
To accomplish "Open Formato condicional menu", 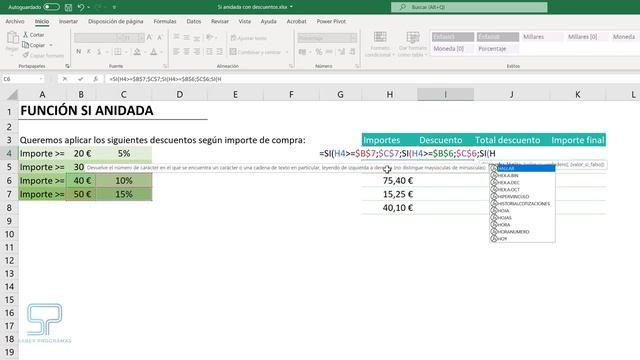I will click(380, 44).
